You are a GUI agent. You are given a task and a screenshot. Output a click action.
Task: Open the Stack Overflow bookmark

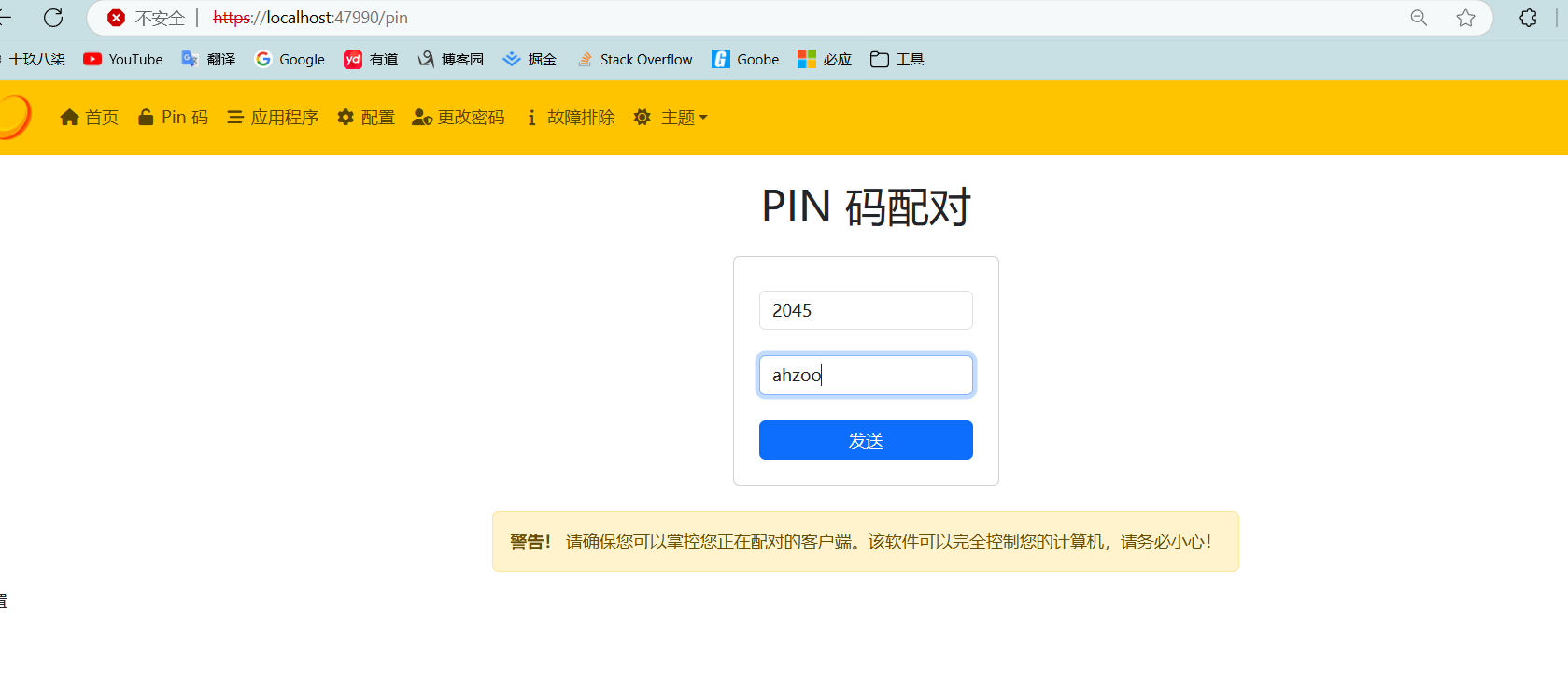pos(635,59)
